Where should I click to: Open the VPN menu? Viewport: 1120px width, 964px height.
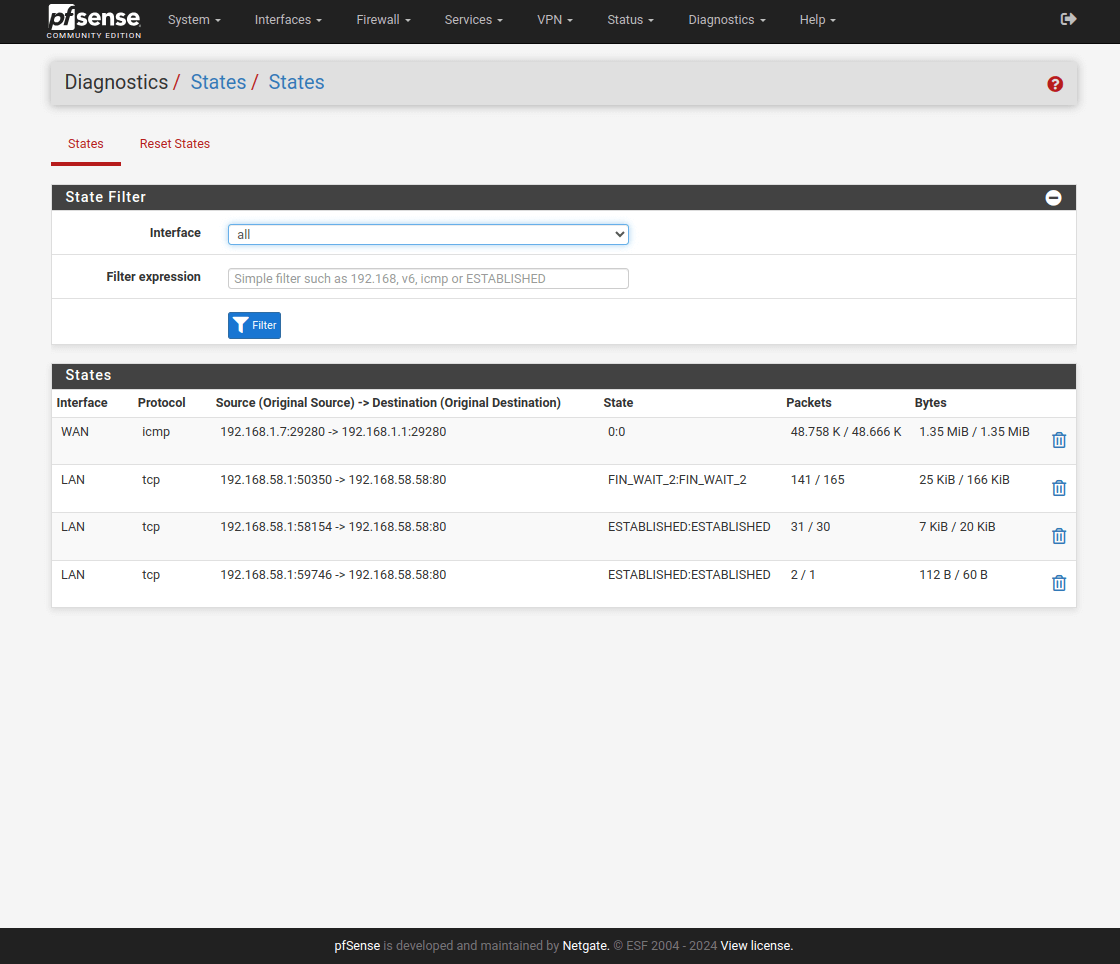click(555, 20)
